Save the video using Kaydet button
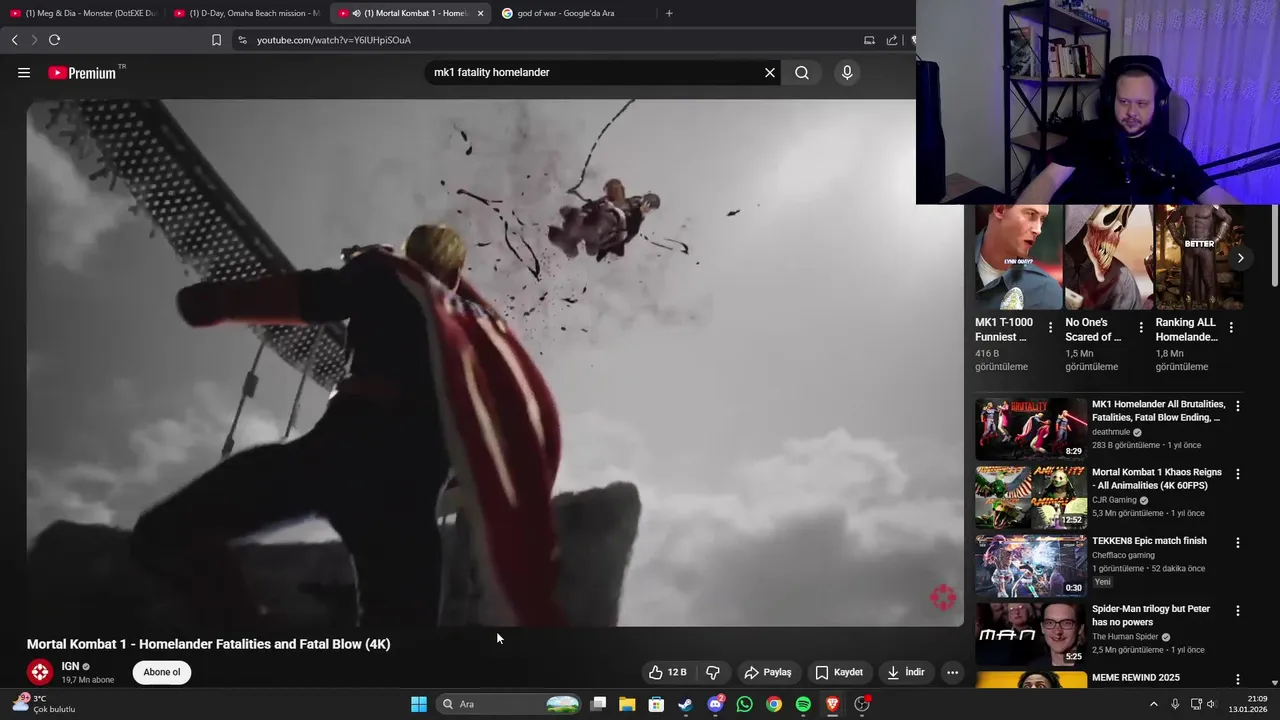This screenshot has height=720, width=1280. (839, 672)
